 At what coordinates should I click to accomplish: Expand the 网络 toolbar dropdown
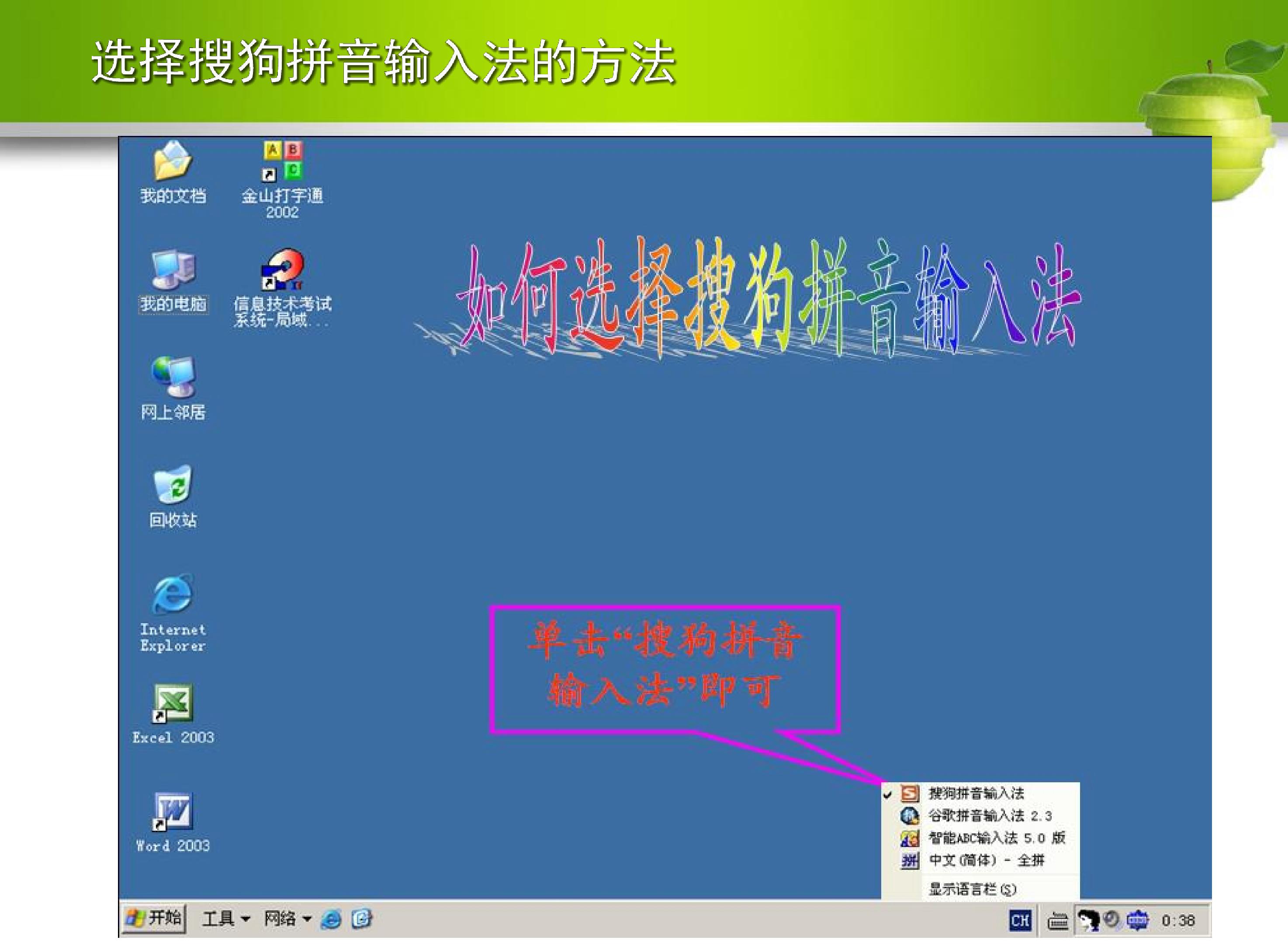coord(287,920)
